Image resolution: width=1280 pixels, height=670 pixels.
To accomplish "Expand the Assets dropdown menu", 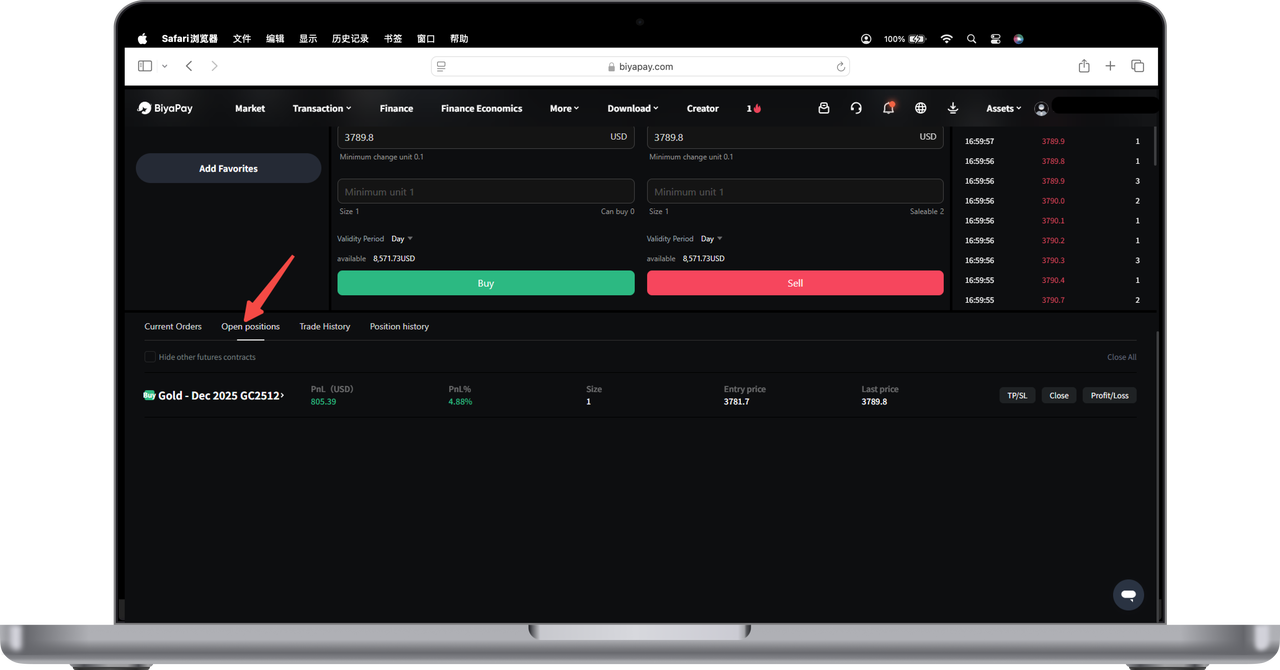I will point(1003,108).
